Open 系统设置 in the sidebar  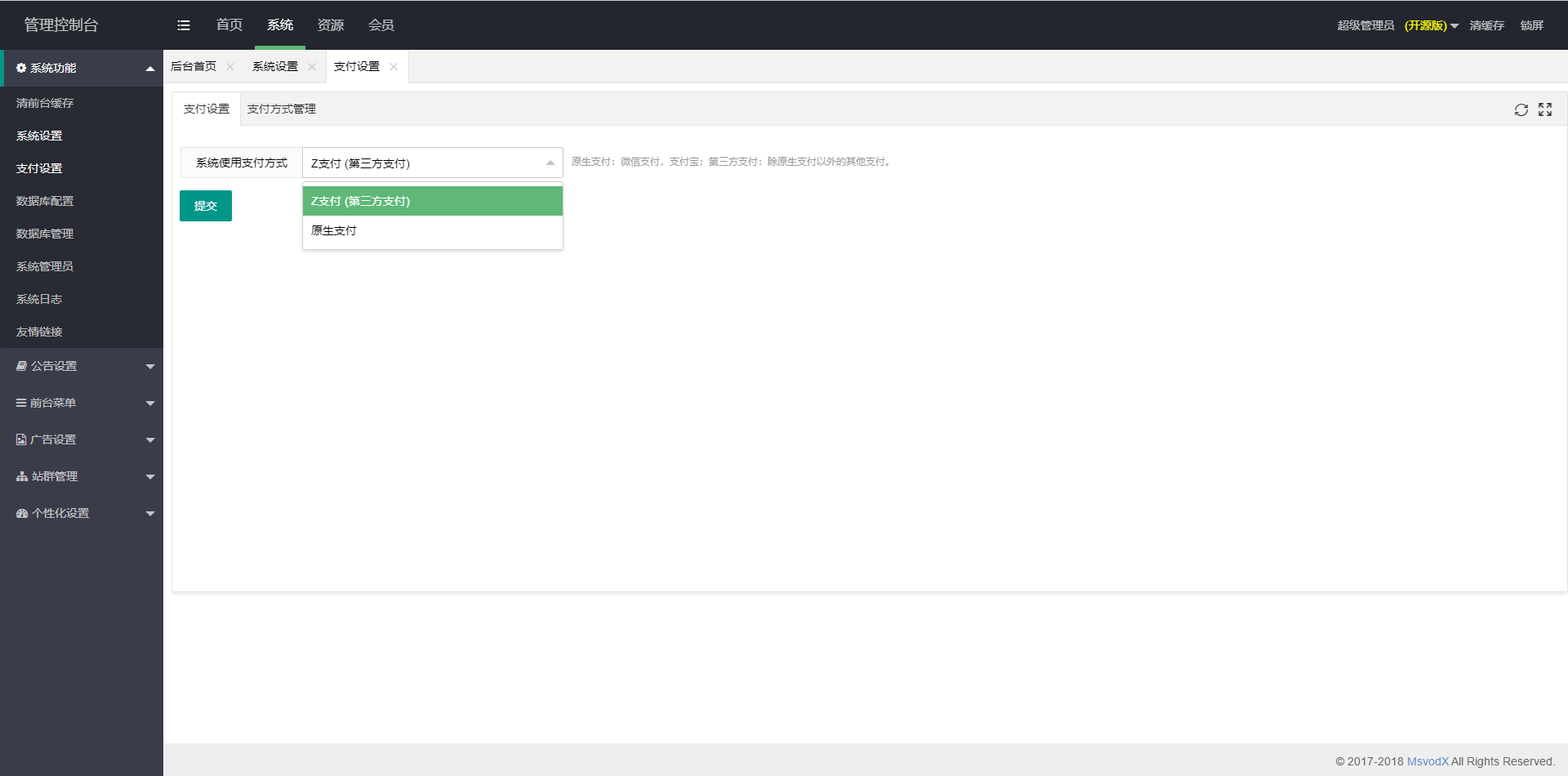click(x=39, y=136)
